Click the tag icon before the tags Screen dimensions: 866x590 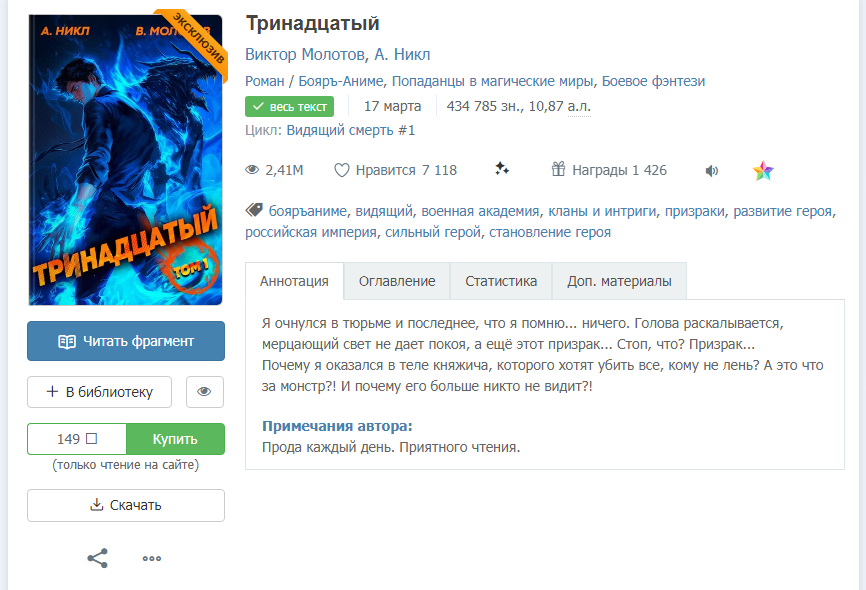(254, 210)
